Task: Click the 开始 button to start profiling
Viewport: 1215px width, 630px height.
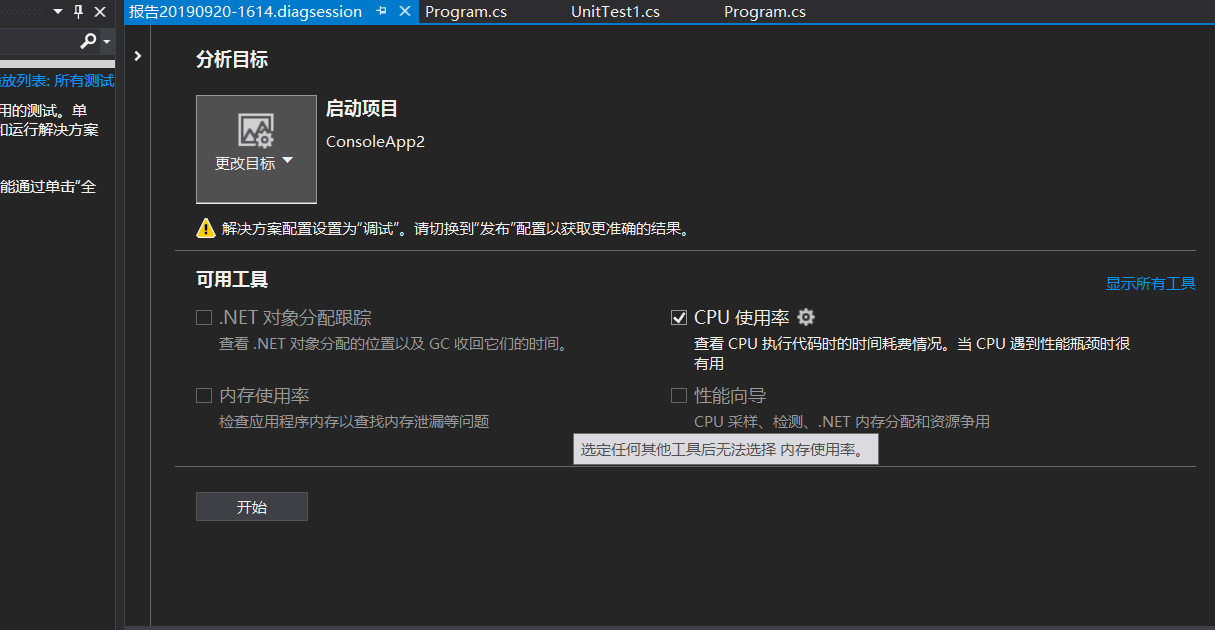Action: (251, 506)
